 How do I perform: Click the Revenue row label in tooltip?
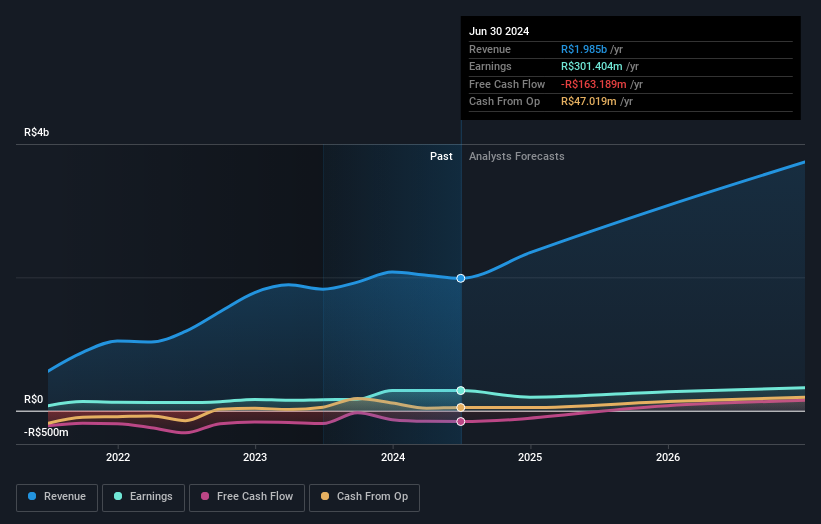[490, 49]
